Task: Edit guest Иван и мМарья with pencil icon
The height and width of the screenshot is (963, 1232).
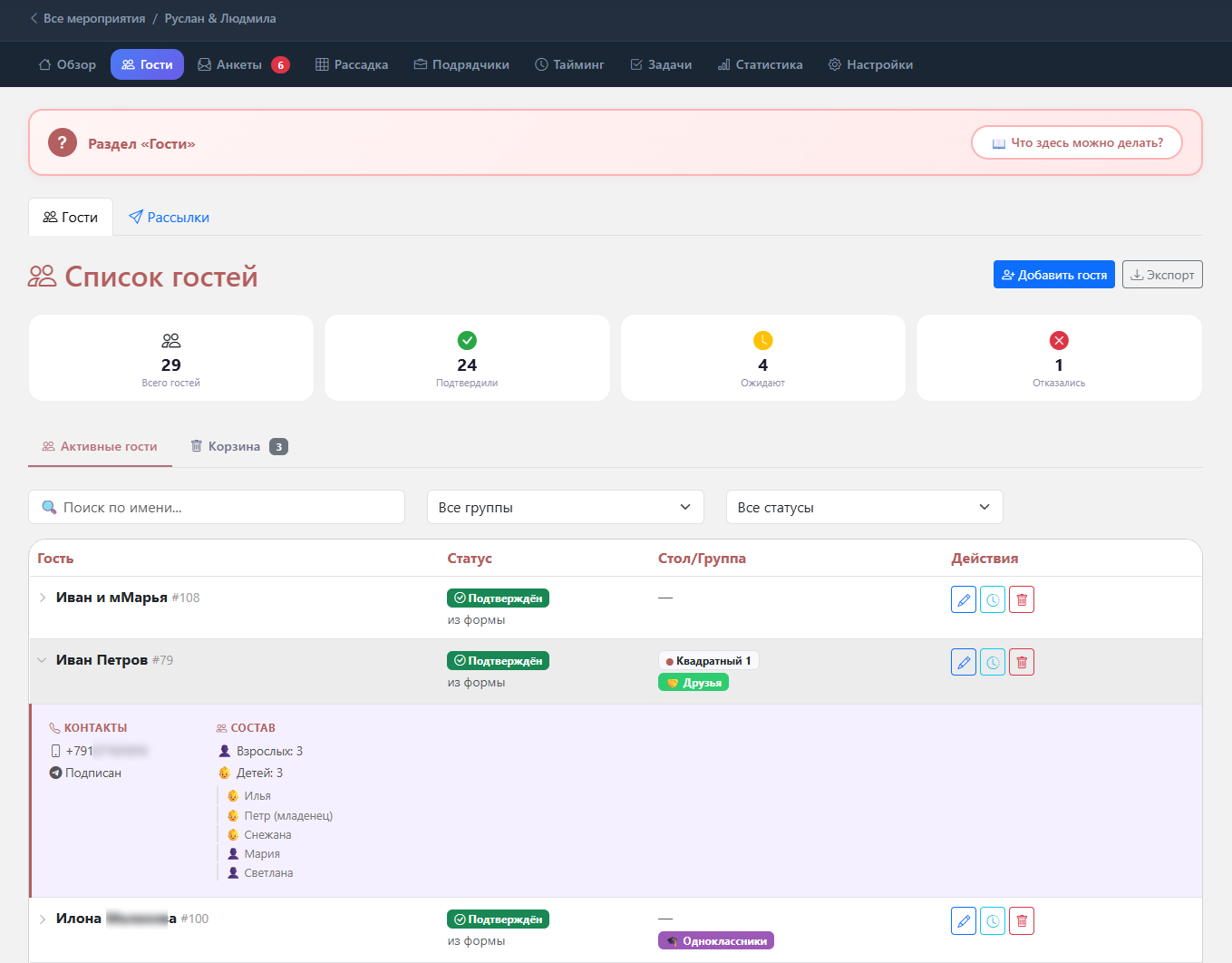Action: pos(964,599)
